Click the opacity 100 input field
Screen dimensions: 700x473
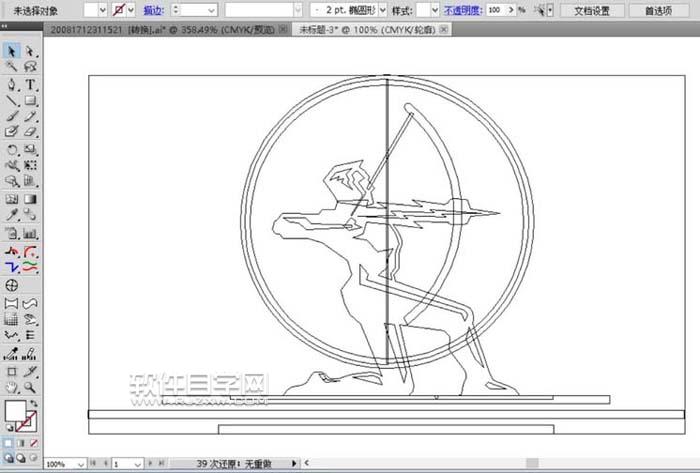(x=497, y=10)
